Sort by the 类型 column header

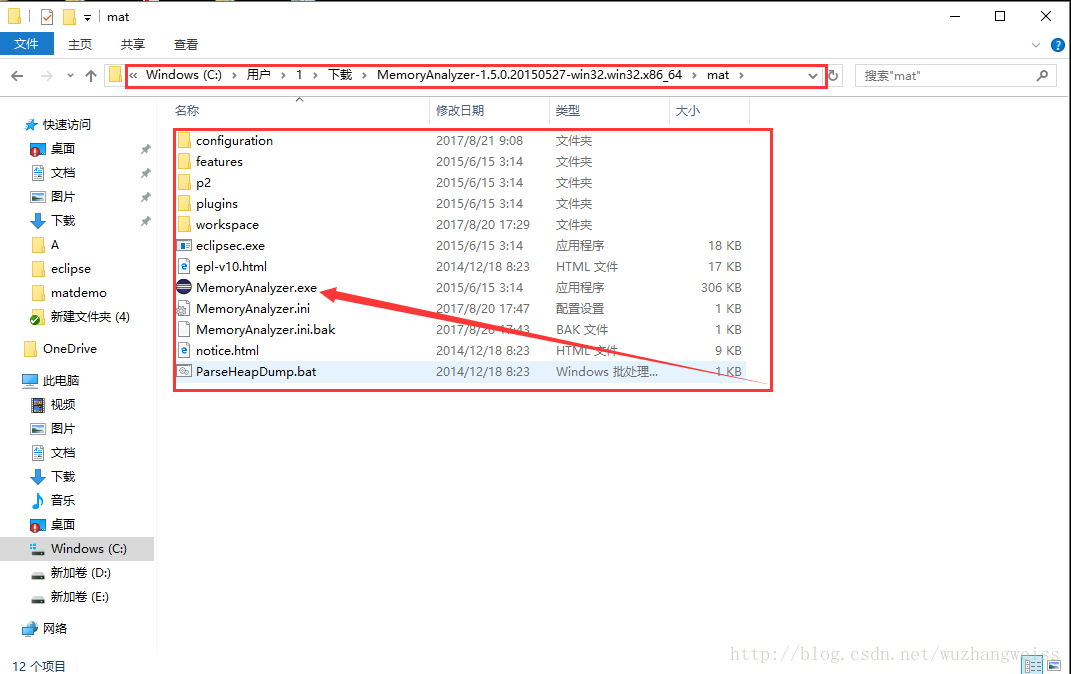(x=568, y=111)
